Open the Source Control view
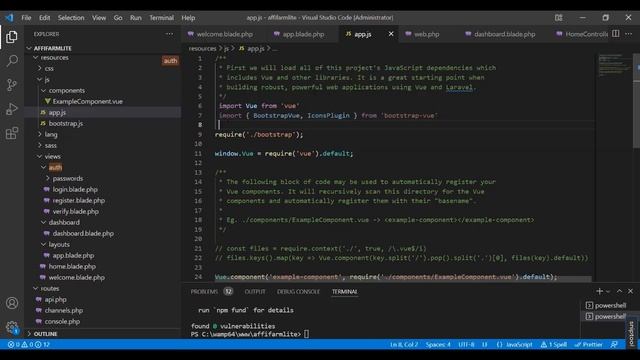Screen dimensions: 640x360 coord(12,85)
